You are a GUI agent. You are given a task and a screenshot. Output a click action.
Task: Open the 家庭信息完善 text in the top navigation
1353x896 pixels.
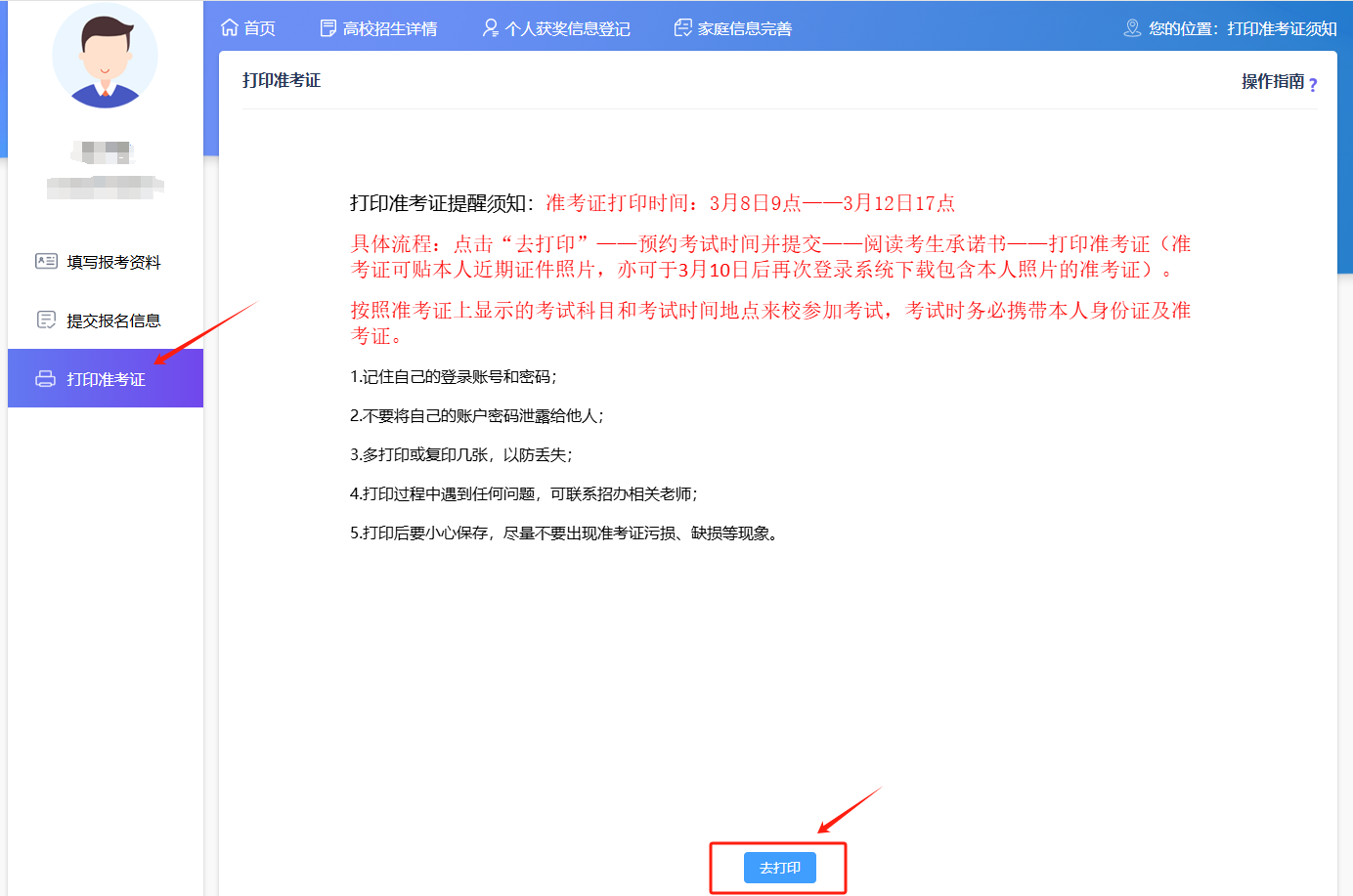coord(745,28)
